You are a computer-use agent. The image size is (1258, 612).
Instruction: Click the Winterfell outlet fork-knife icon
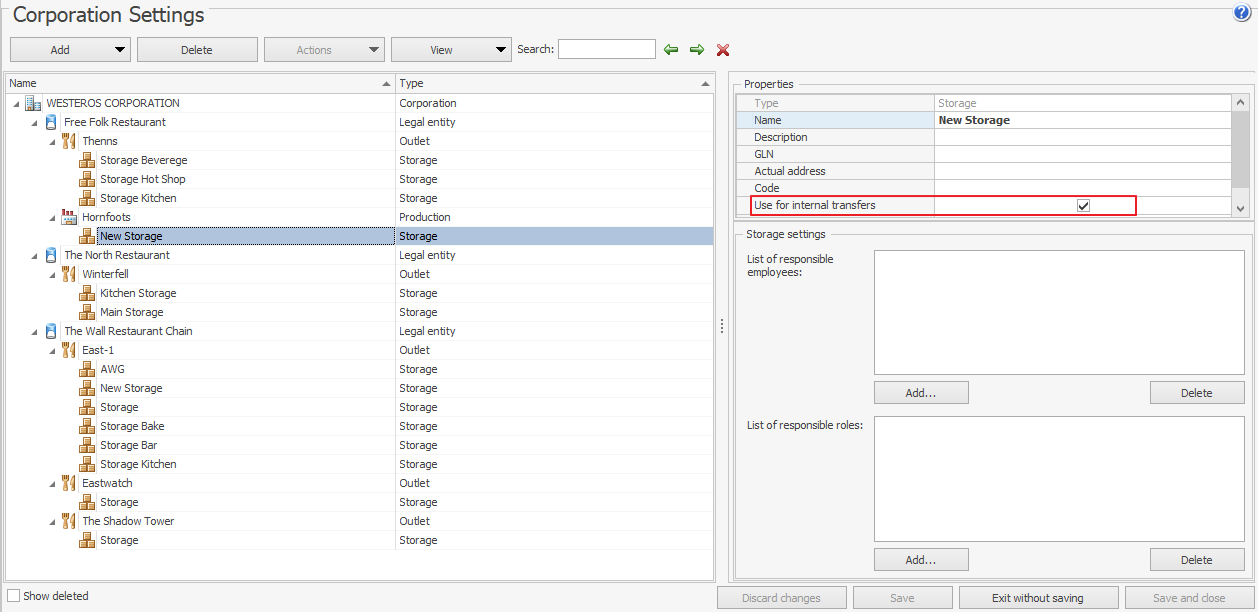click(69, 274)
